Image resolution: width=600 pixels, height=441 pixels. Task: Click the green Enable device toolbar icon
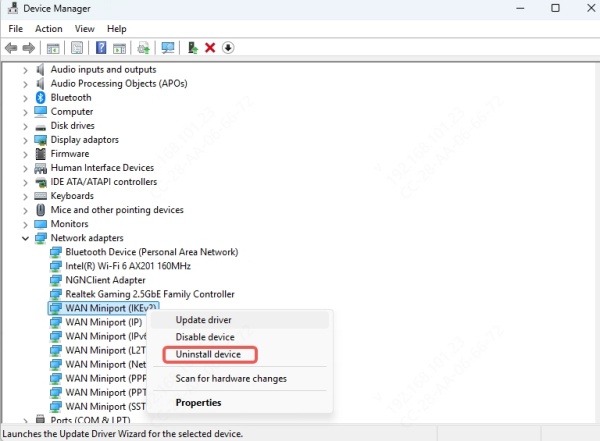(x=192, y=48)
